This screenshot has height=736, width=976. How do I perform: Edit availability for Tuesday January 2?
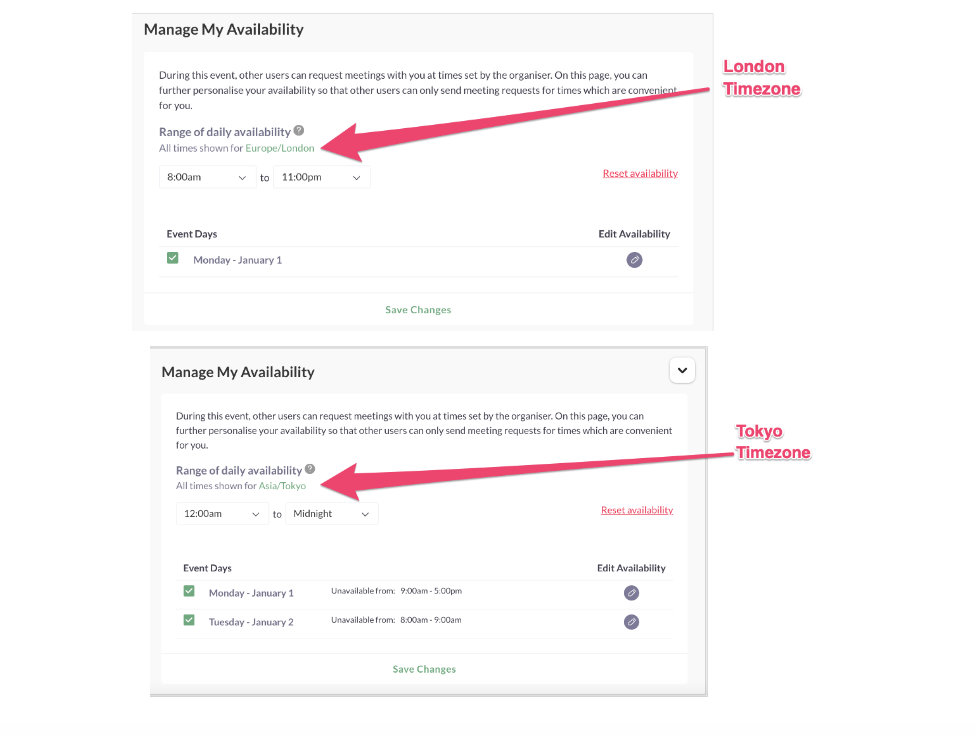pos(631,621)
